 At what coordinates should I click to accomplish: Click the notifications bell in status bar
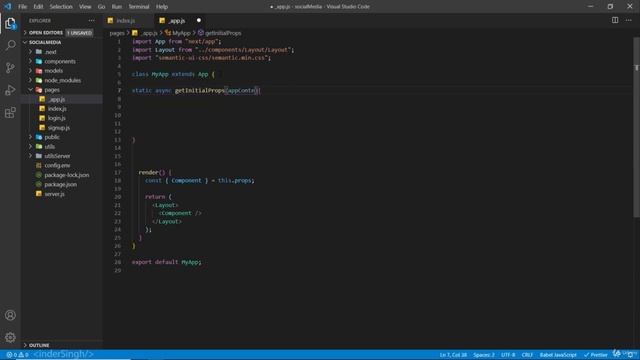[x=631, y=354]
